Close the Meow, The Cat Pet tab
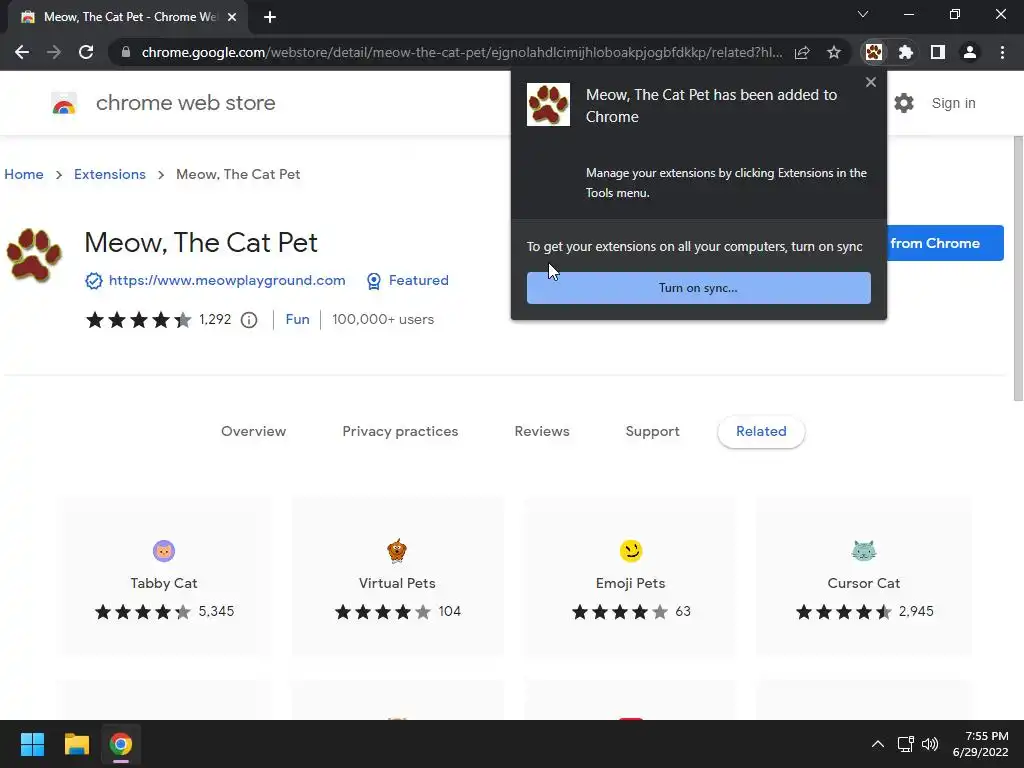The width and height of the screenshot is (1024, 768). coord(232,17)
